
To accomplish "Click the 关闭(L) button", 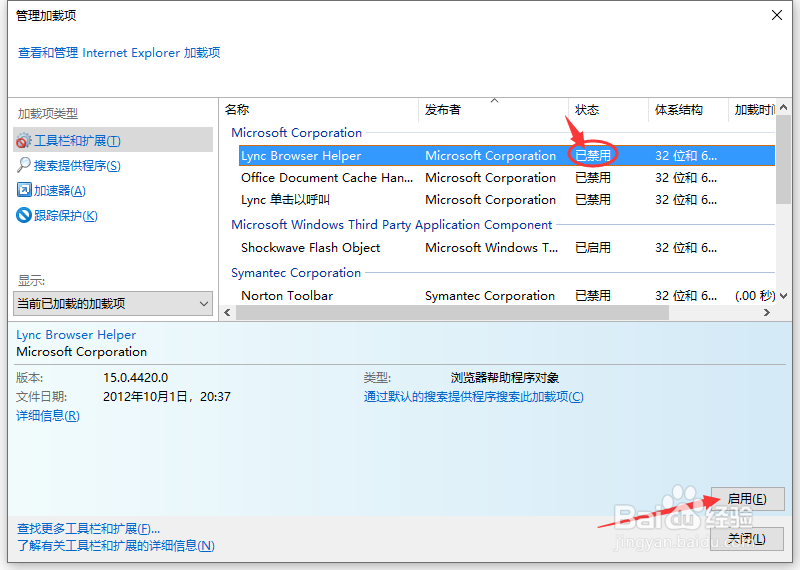I will 746,539.
